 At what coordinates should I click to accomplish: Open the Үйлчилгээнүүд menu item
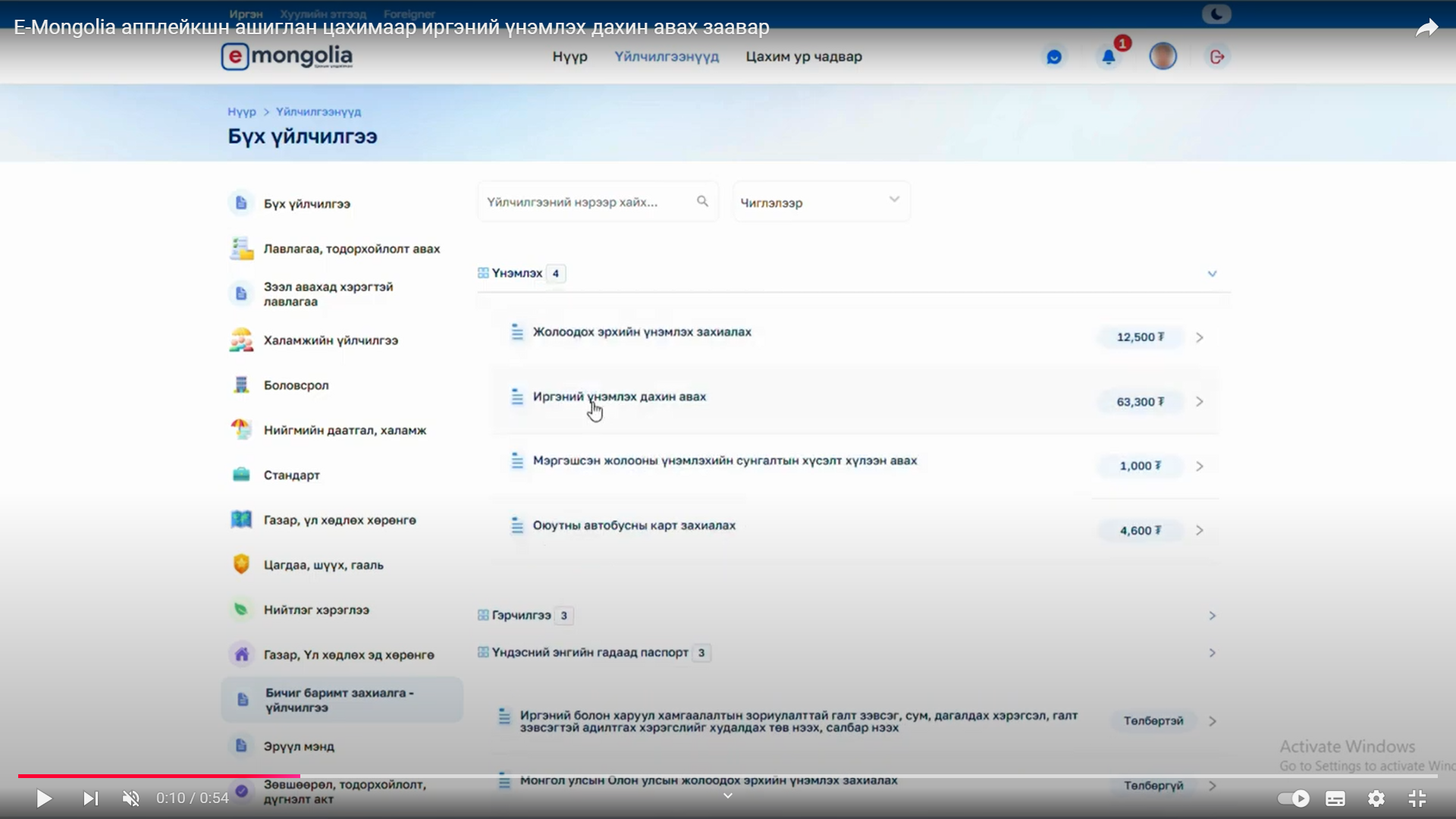tap(667, 57)
